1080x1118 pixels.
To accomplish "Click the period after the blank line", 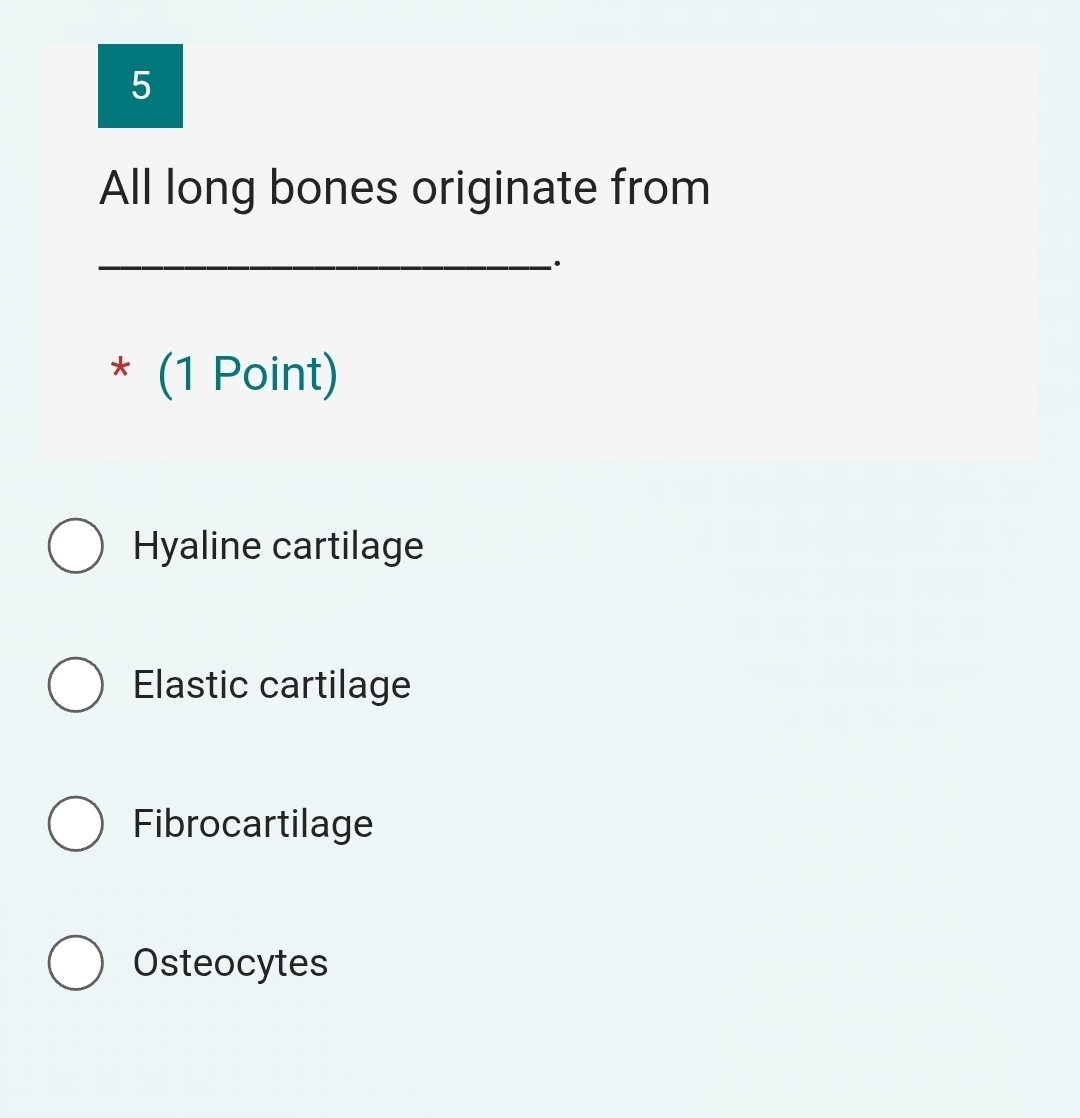I will coord(556,264).
